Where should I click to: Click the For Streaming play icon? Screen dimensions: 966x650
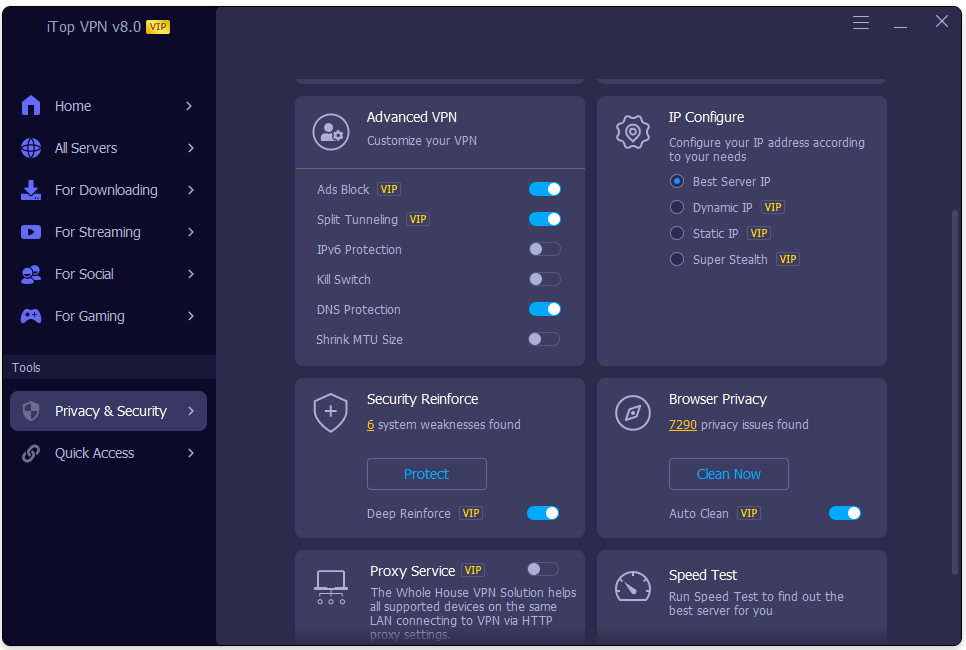[31, 232]
